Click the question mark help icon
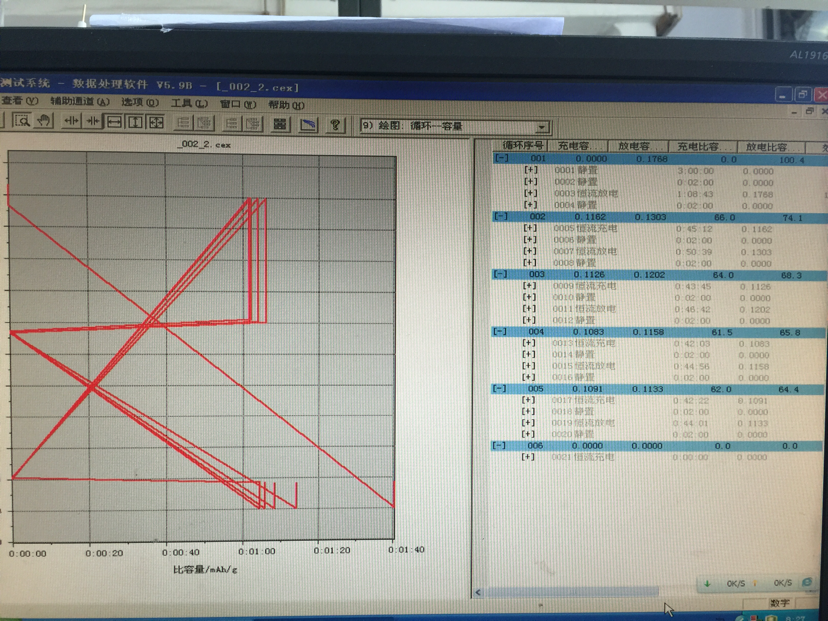The height and width of the screenshot is (621, 828). pos(335,125)
